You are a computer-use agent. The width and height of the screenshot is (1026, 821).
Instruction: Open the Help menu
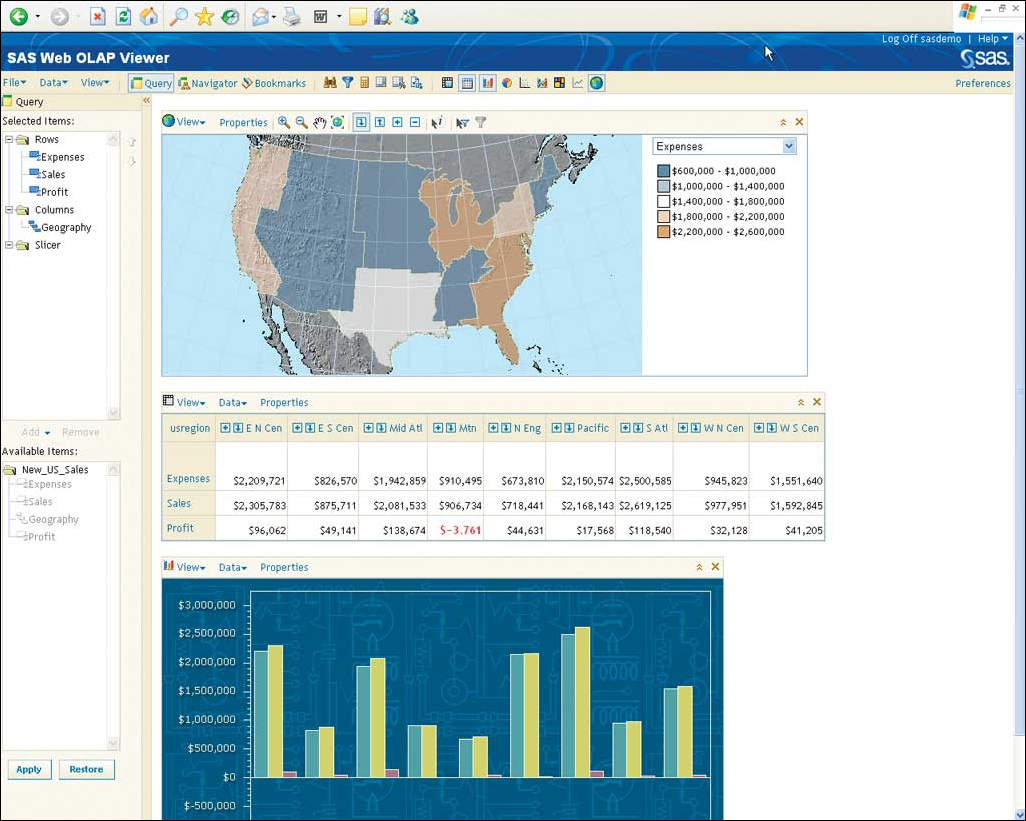pyautogui.click(x=993, y=39)
